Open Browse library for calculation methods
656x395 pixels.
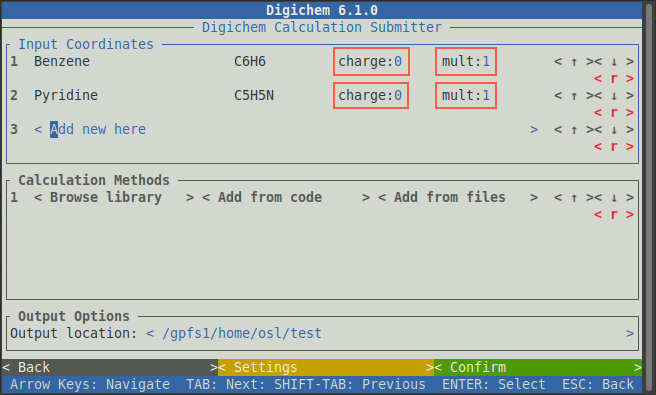tap(114, 197)
